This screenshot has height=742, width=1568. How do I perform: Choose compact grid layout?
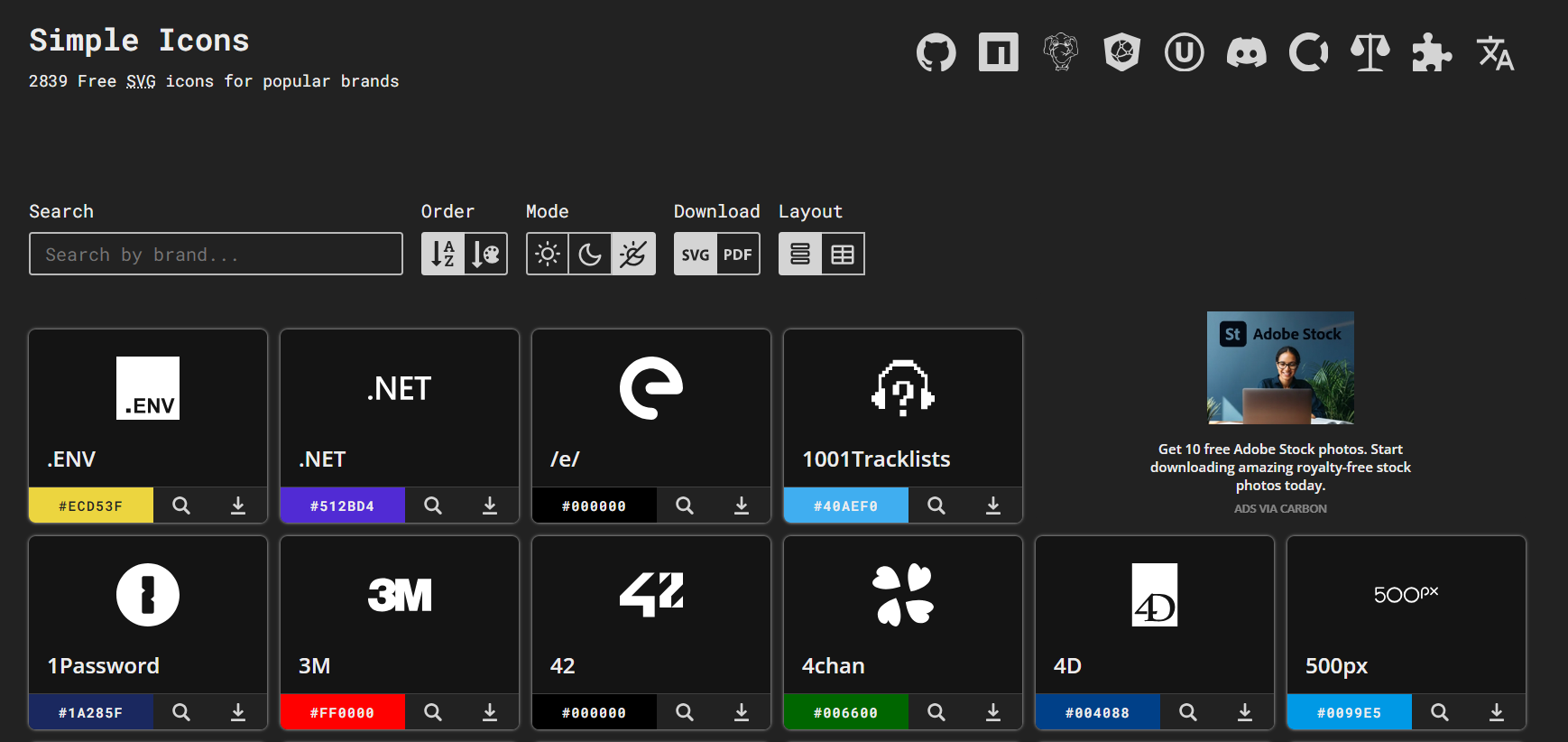tap(843, 254)
